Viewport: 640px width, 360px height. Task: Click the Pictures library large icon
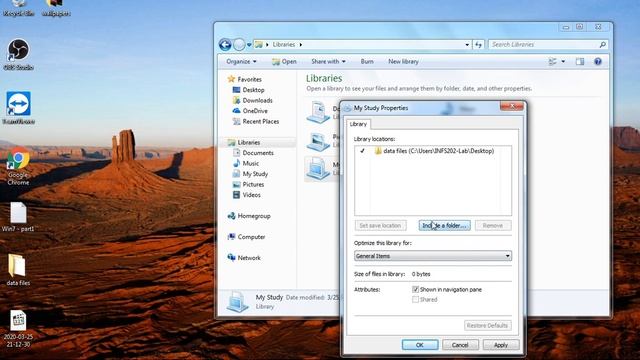[318, 142]
